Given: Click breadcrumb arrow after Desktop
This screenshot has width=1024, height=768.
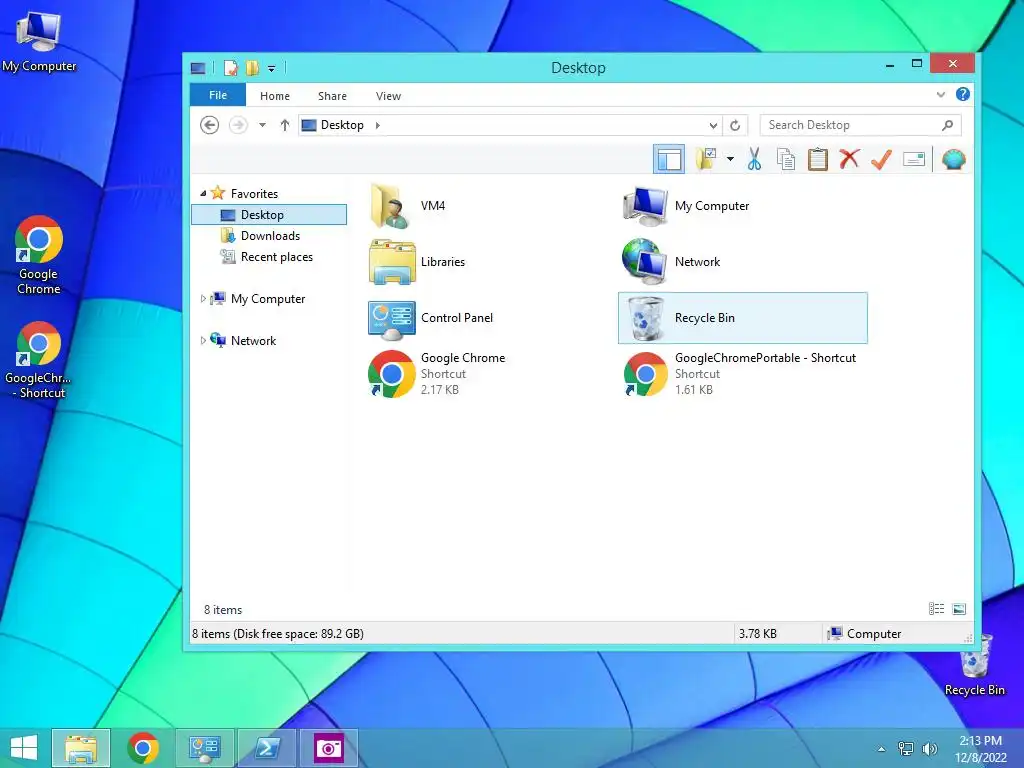Looking at the screenshot, I should (x=377, y=125).
